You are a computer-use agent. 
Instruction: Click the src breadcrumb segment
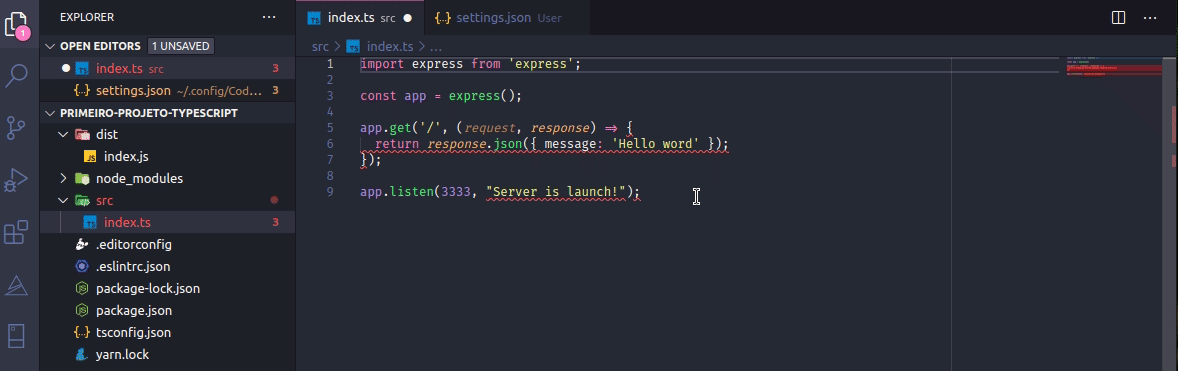coord(320,46)
